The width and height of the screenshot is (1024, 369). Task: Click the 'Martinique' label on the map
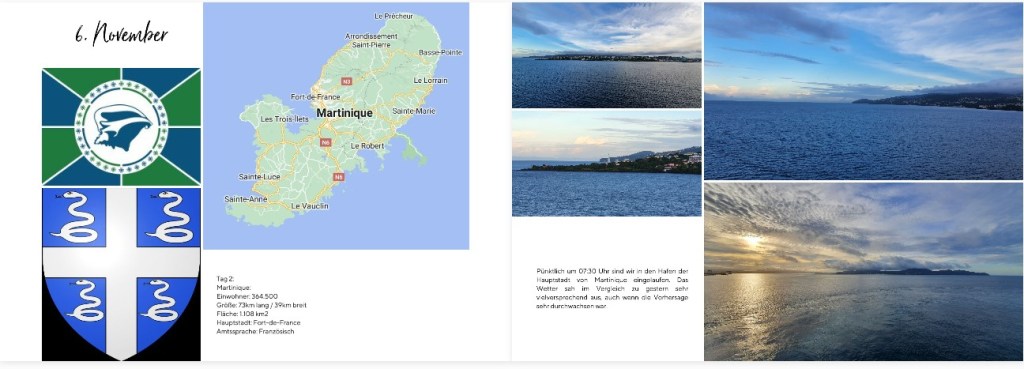pos(344,113)
